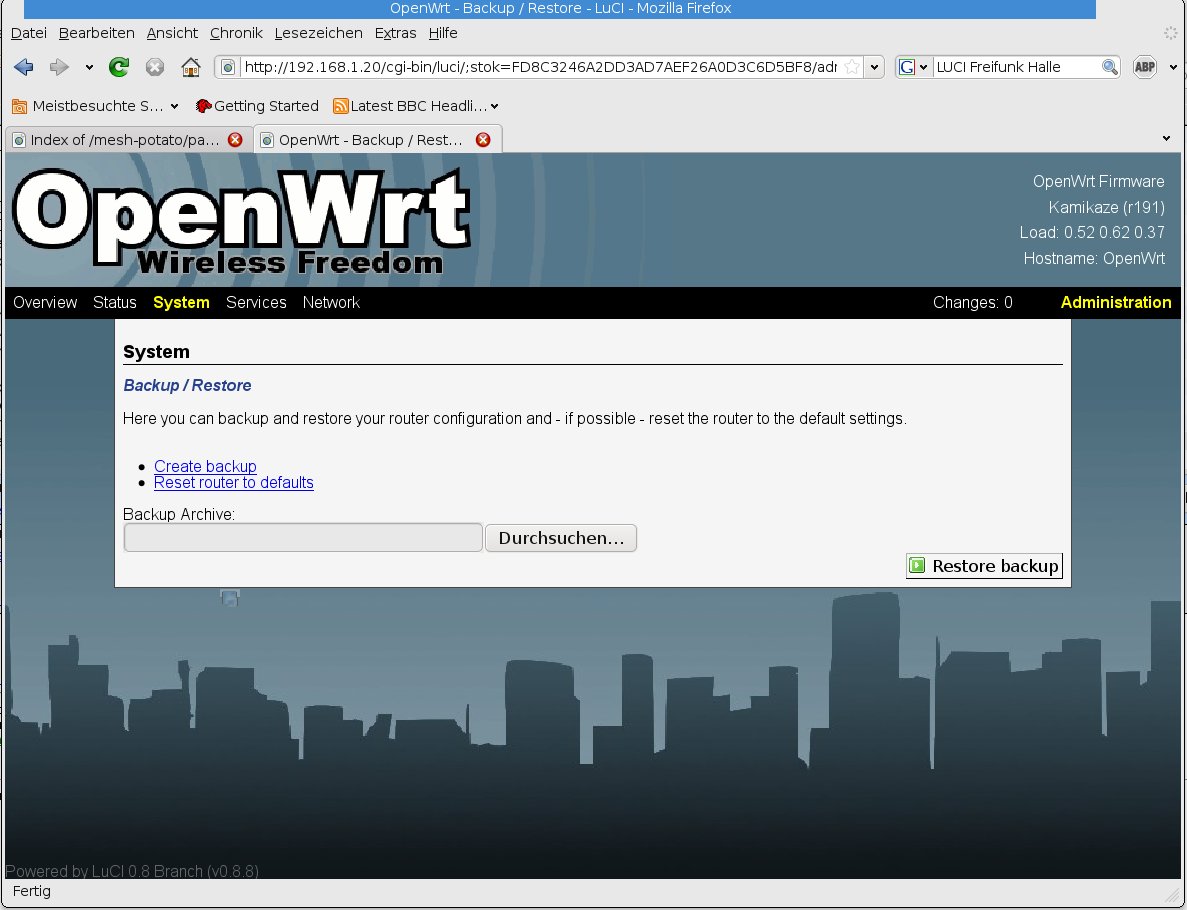Click Changes: 0 indicator
The height and width of the screenshot is (910, 1187).
point(972,303)
